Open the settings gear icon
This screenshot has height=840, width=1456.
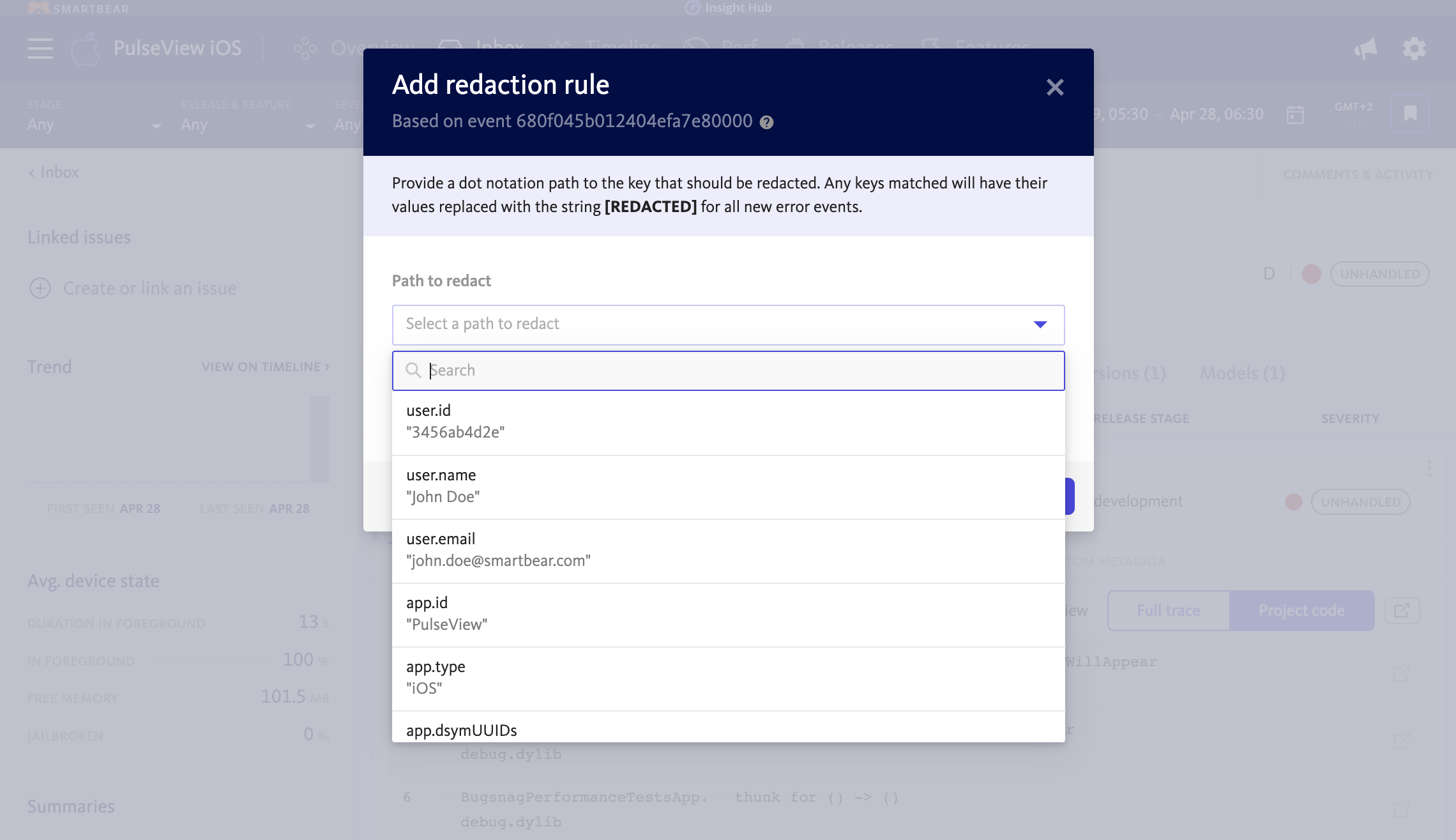tap(1414, 49)
